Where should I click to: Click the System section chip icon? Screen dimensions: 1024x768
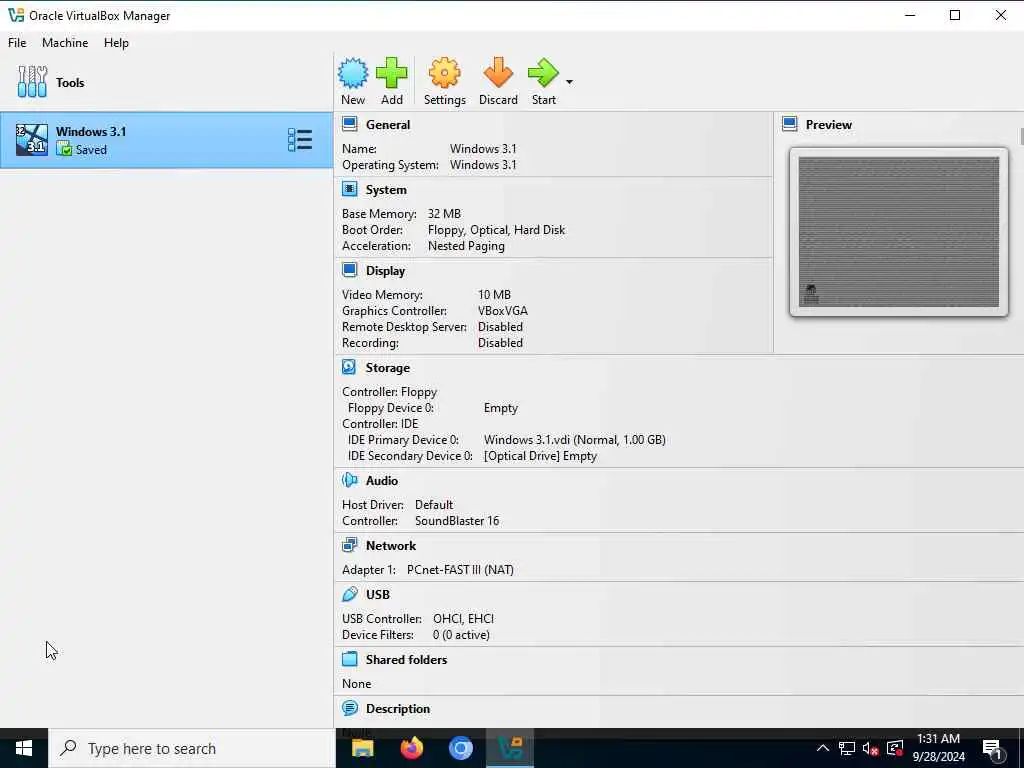[x=350, y=189]
